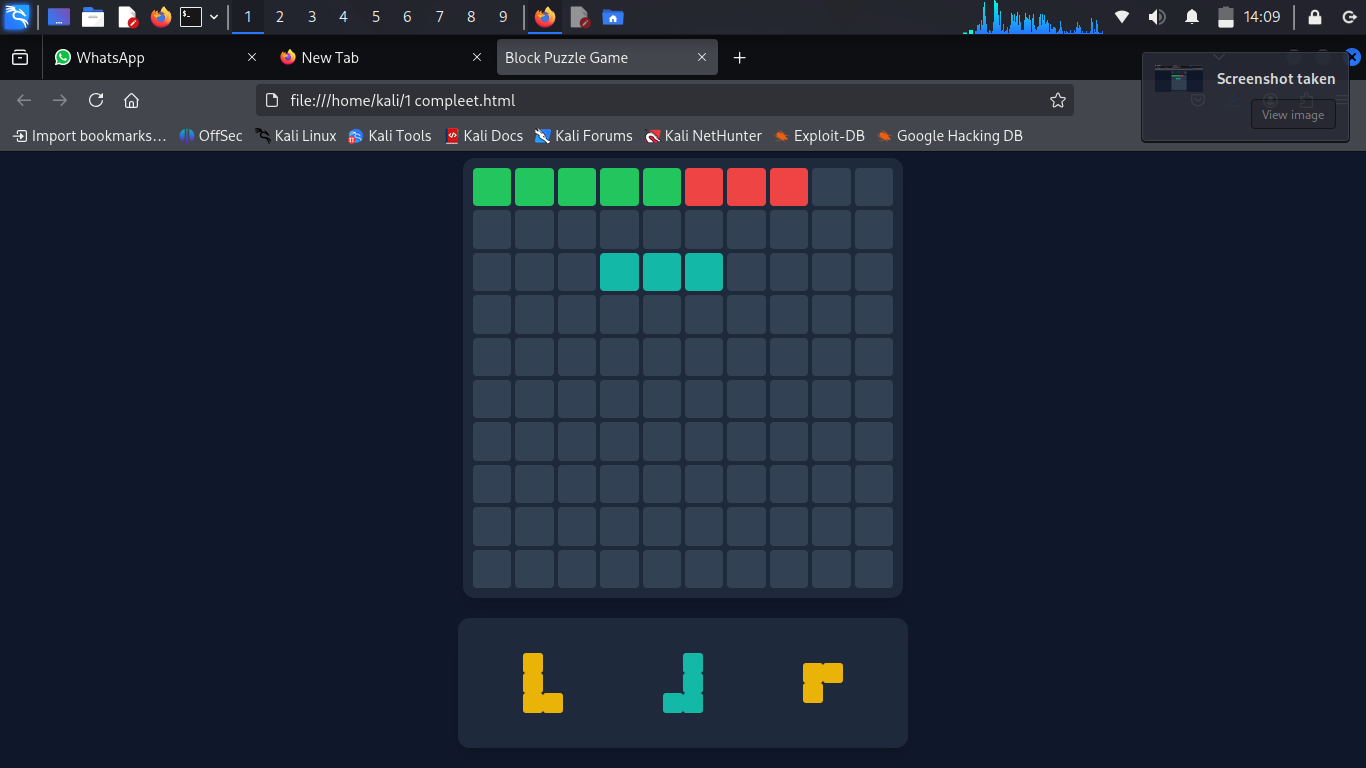Mute sound using the volume tray icon

(1157, 17)
